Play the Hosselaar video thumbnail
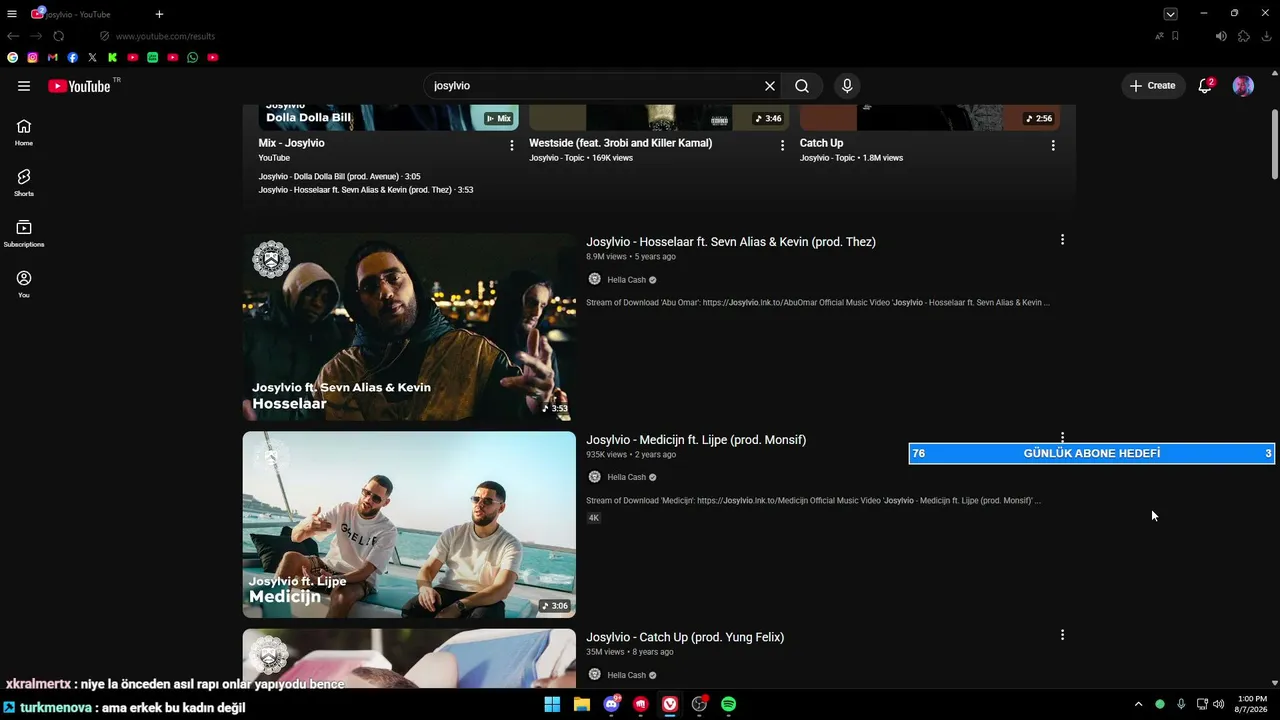Viewport: 1280px width, 720px height. coord(409,327)
